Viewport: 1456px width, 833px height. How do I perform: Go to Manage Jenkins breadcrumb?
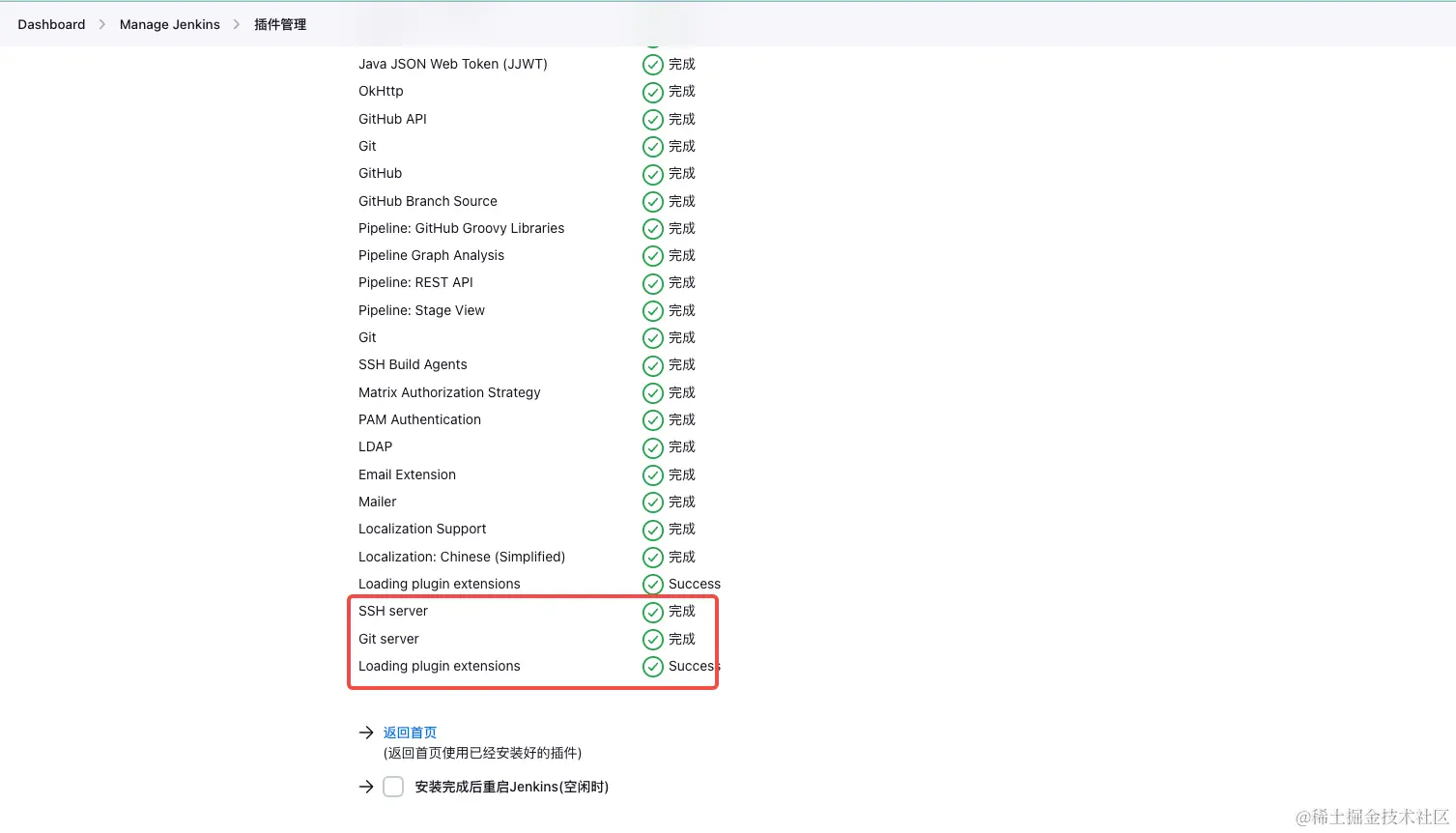click(170, 24)
